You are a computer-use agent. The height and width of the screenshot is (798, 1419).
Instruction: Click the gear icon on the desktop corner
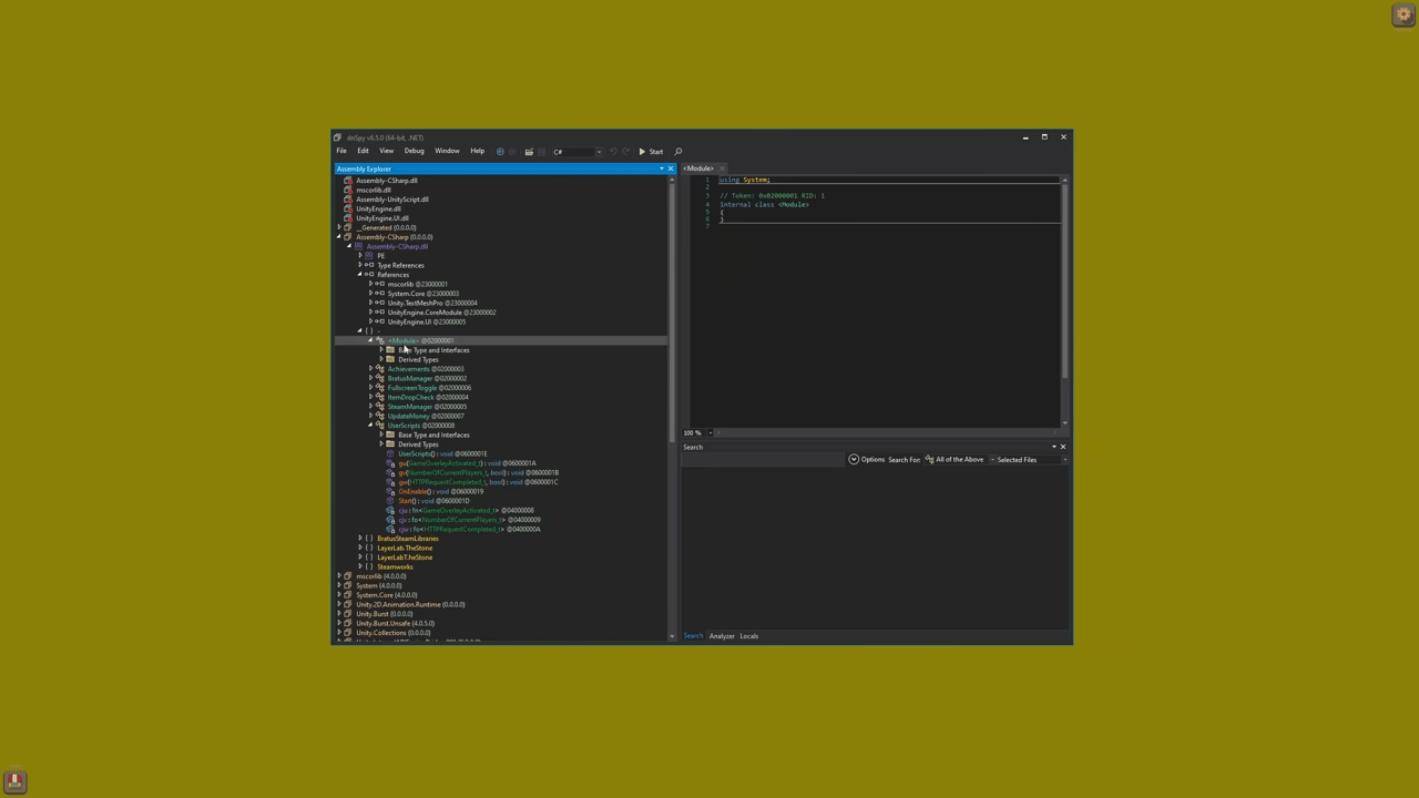1403,15
